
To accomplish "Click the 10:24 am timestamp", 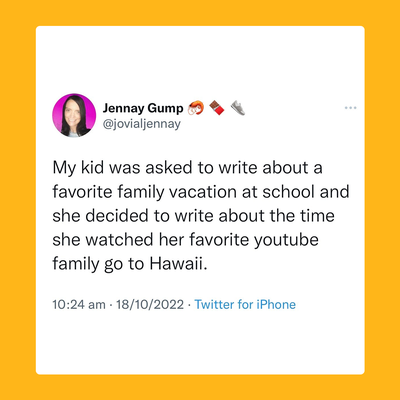I will coord(79,304).
